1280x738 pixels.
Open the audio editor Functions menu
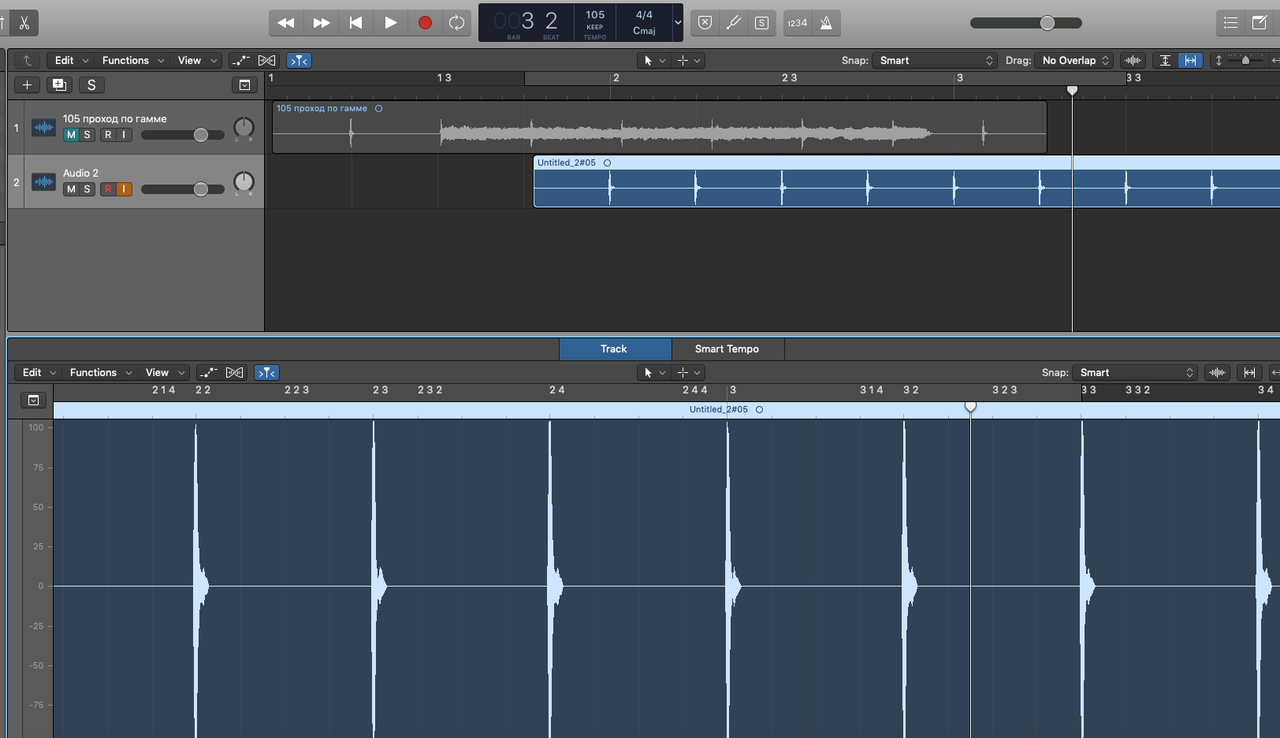(x=100, y=373)
